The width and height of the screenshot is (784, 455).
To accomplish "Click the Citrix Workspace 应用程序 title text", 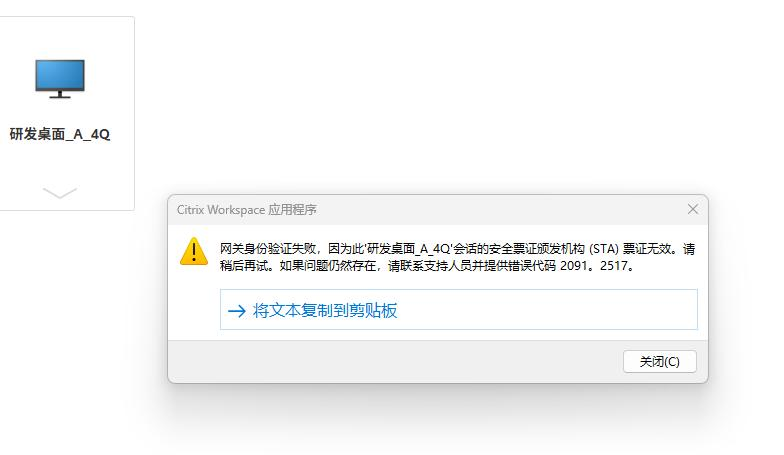I will point(246,210).
